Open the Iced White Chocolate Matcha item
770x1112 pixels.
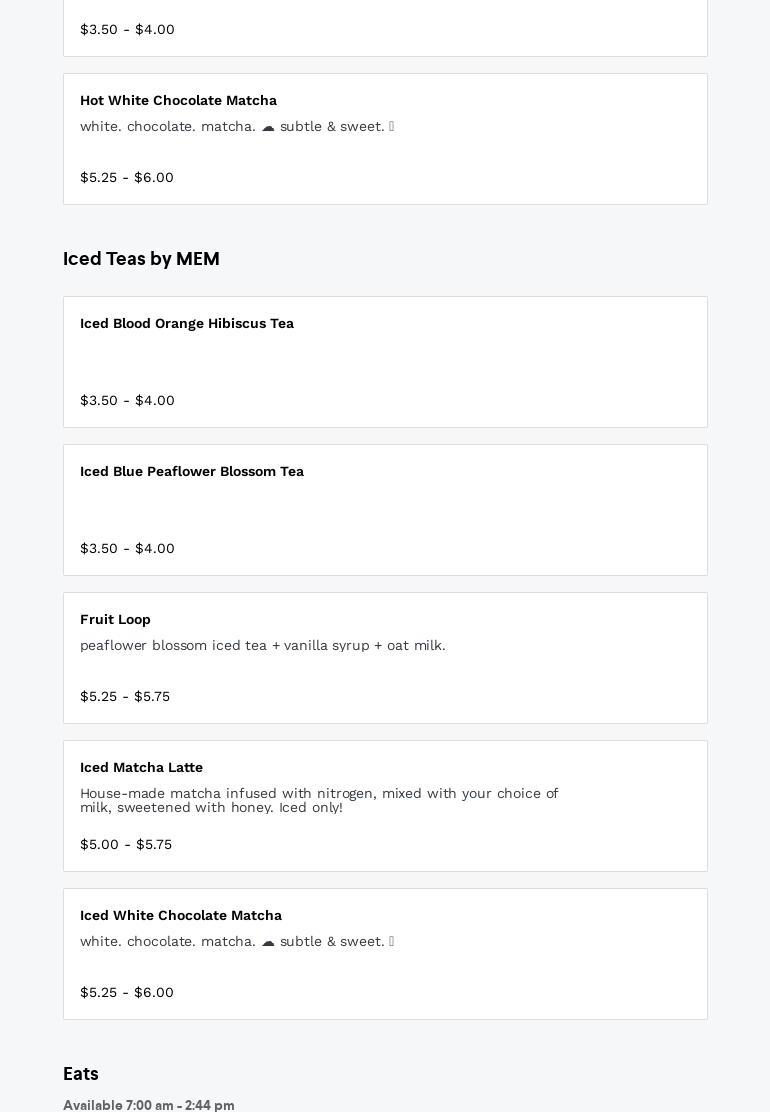tap(181, 916)
